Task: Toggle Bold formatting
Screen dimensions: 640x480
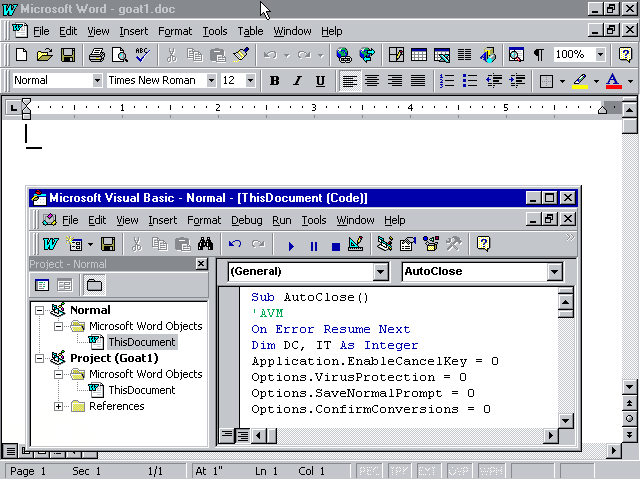Action: [x=274, y=81]
